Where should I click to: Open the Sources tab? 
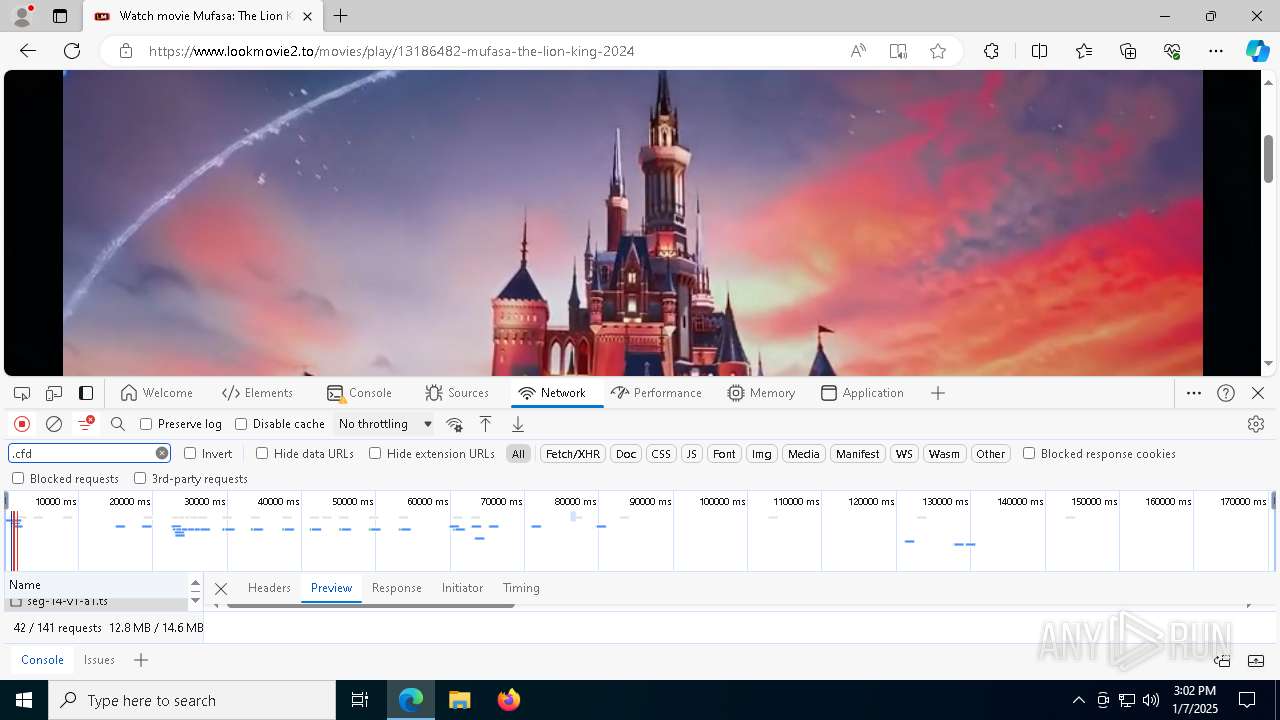tap(457, 393)
